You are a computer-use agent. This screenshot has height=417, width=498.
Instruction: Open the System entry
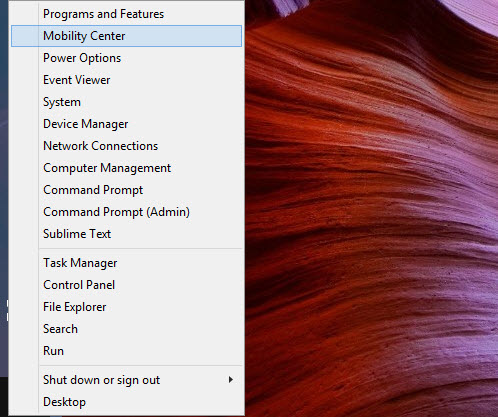pyautogui.click(x=126, y=102)
